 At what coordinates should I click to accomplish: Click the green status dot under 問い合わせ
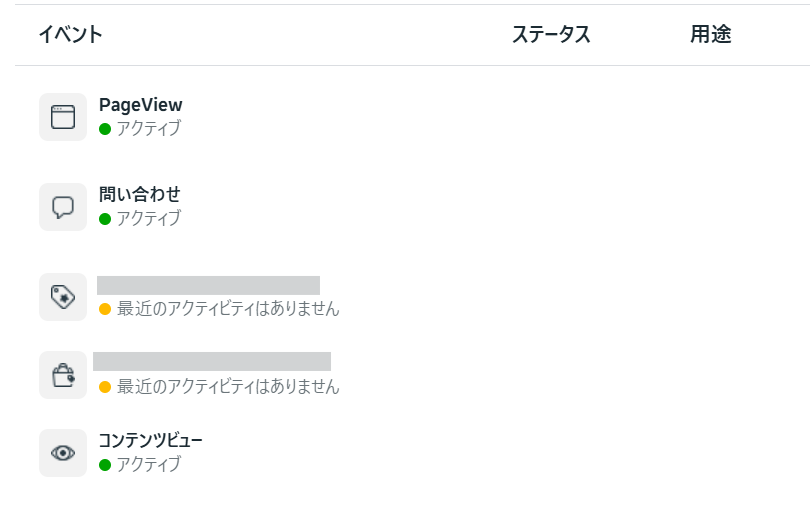point(105,219)
